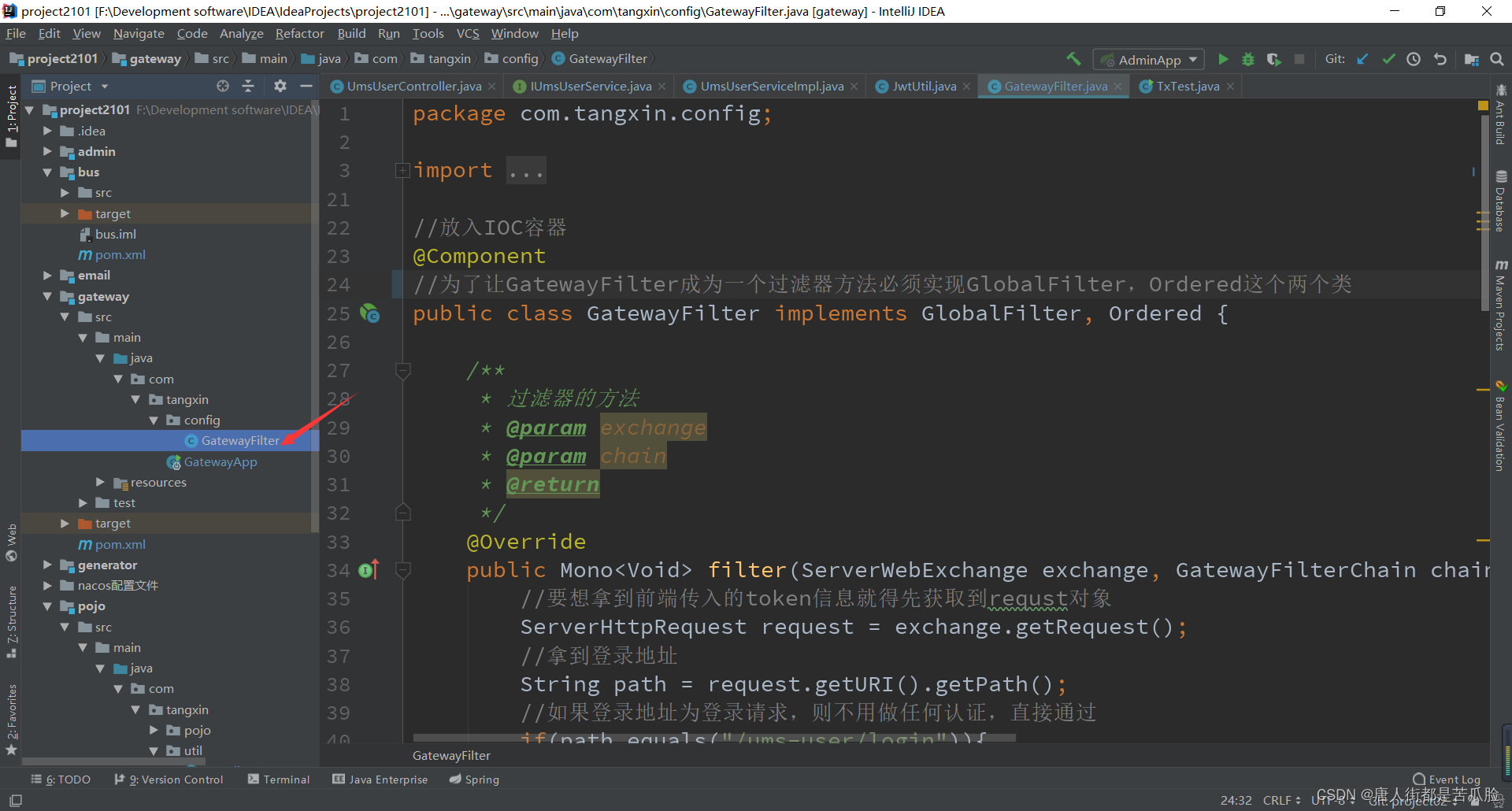The width and height of the screenshot is (1512, 811).
Task: Open Maven Projects side panel
Action: pos(1501,306)
